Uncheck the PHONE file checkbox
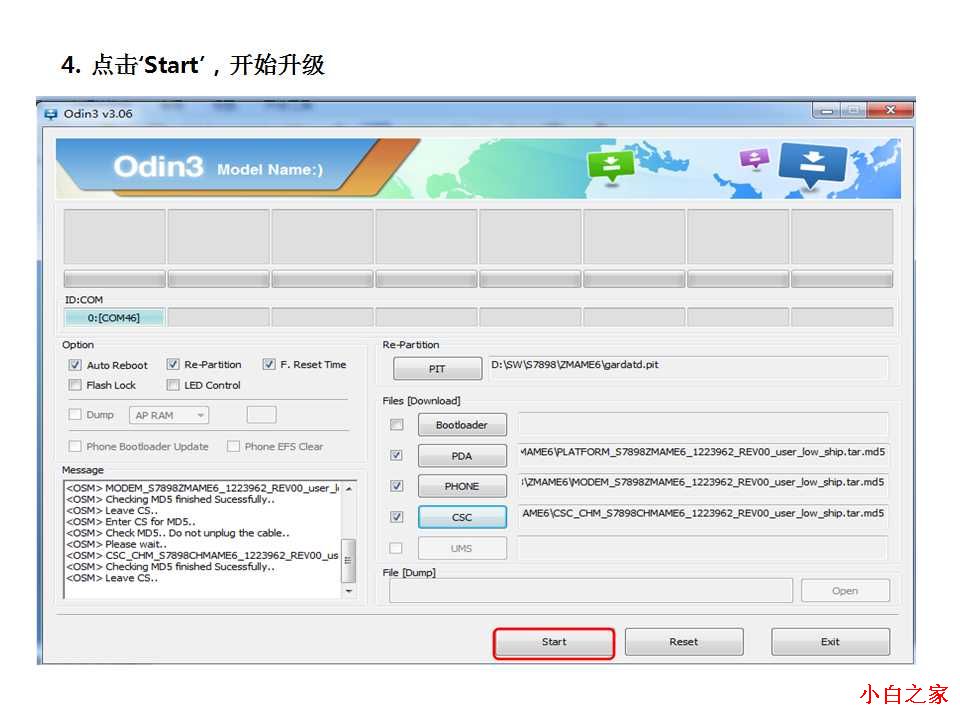The width and height of the screenshot is (960, 720). pyautogui.click(x=397, y=486)
